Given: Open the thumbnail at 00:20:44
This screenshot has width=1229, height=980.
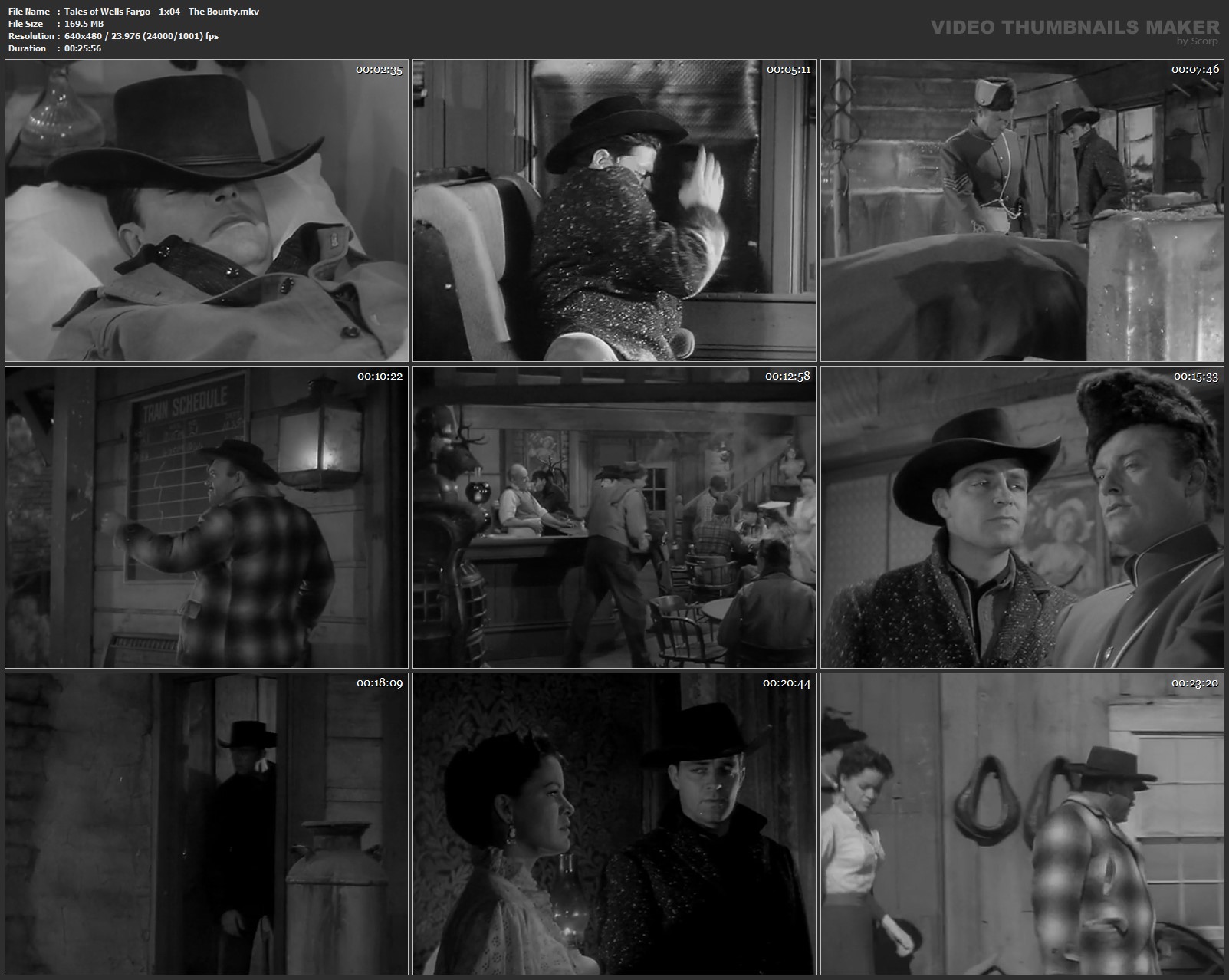Looking at the screenshot, I should coord(614,824).
